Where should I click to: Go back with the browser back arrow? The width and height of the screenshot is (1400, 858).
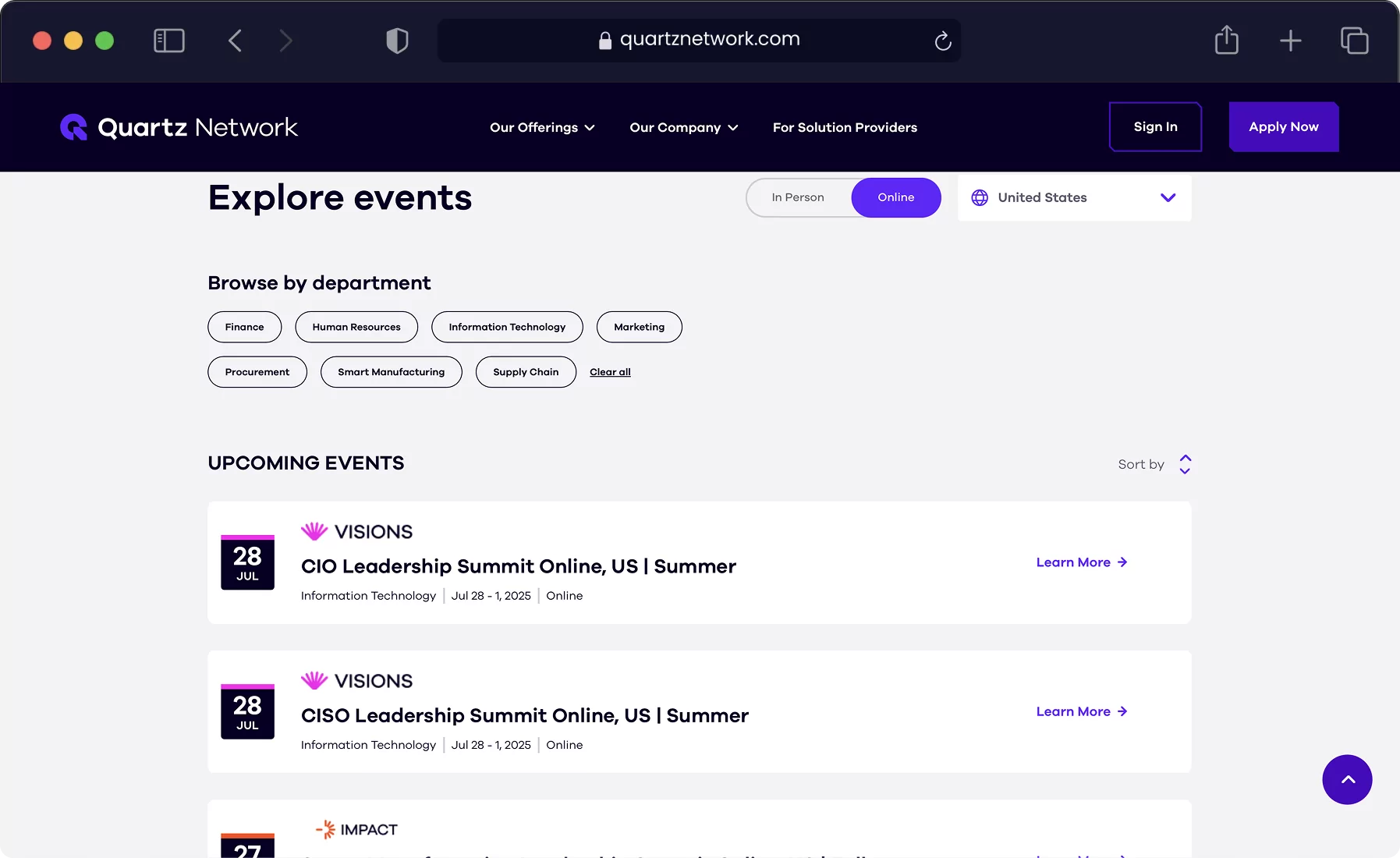(x=235, y=41)
